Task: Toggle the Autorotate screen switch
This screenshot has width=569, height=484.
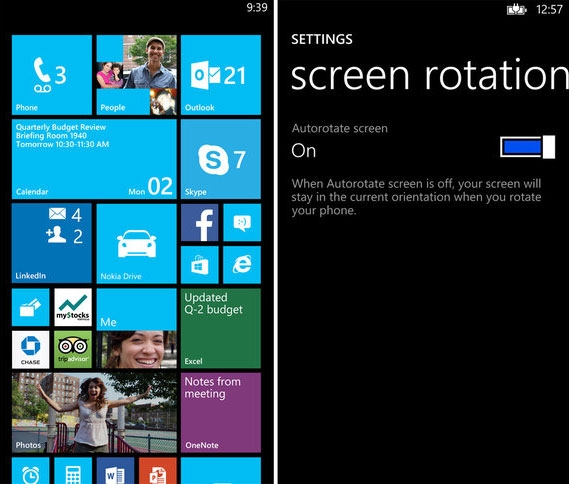Action: pos(527,147)
